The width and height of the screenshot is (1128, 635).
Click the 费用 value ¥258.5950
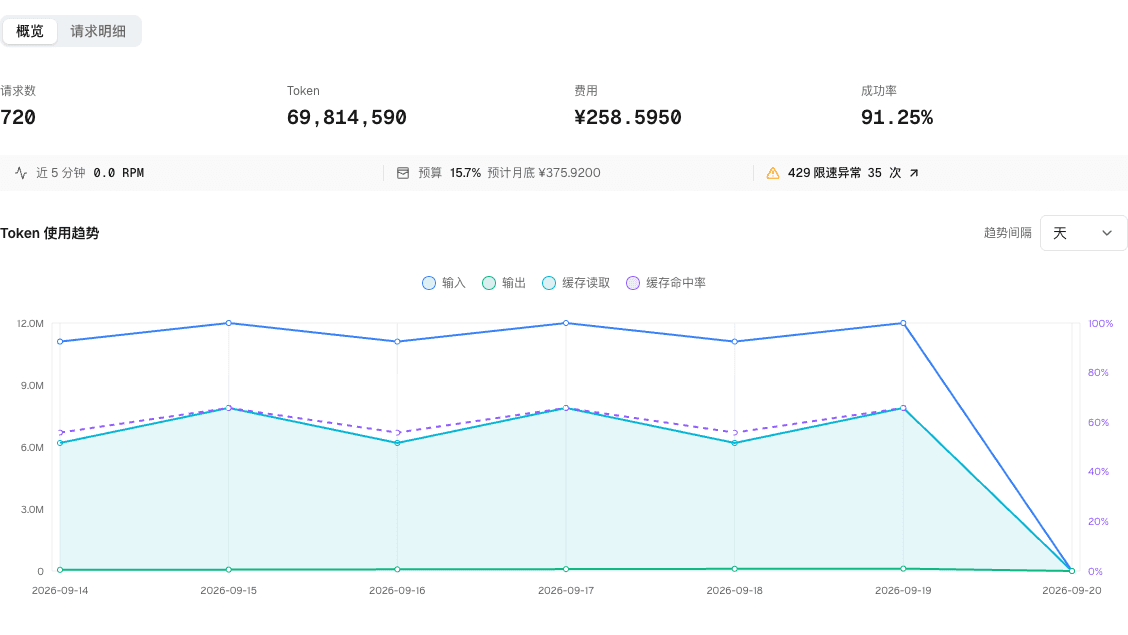click(x=628, y=117)
